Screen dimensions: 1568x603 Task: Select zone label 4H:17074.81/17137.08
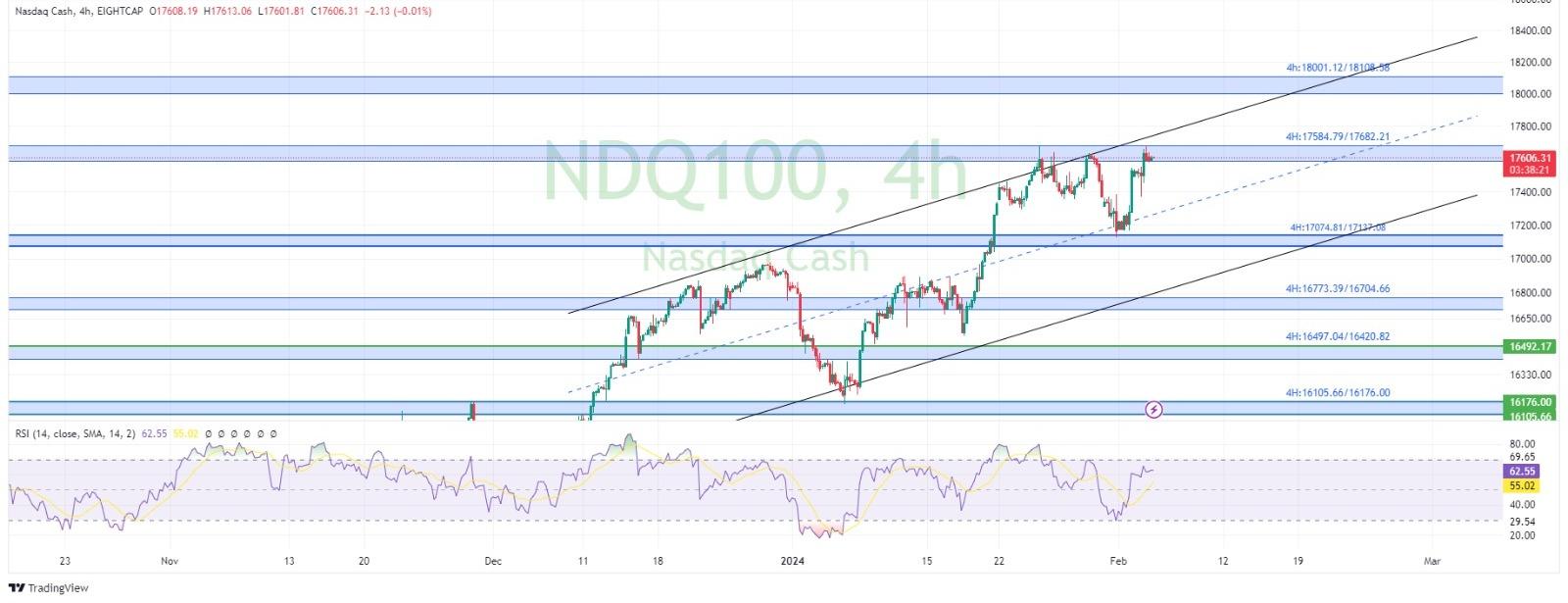point(1338,227)
